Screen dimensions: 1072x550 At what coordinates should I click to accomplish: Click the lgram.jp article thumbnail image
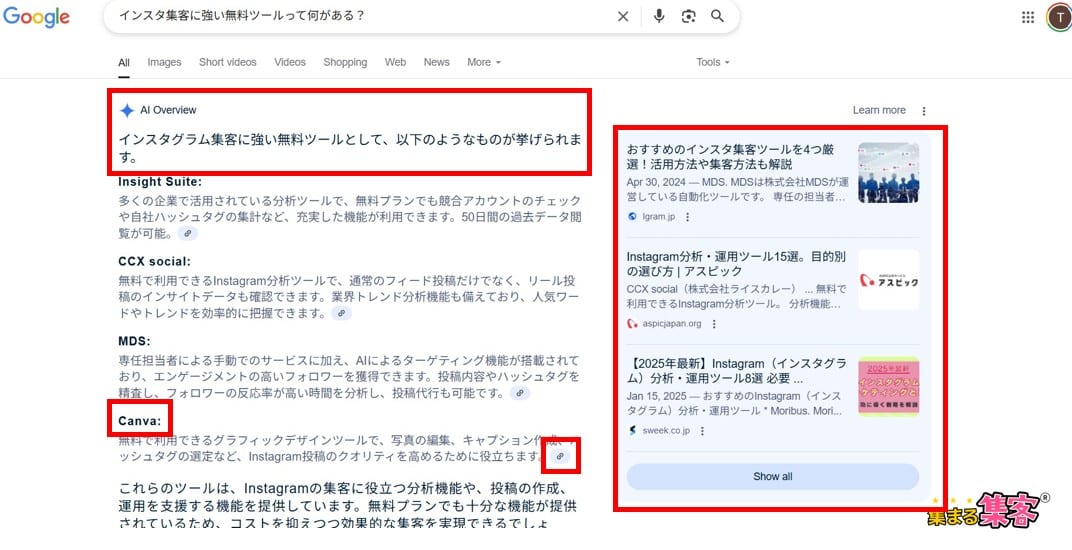889,172
